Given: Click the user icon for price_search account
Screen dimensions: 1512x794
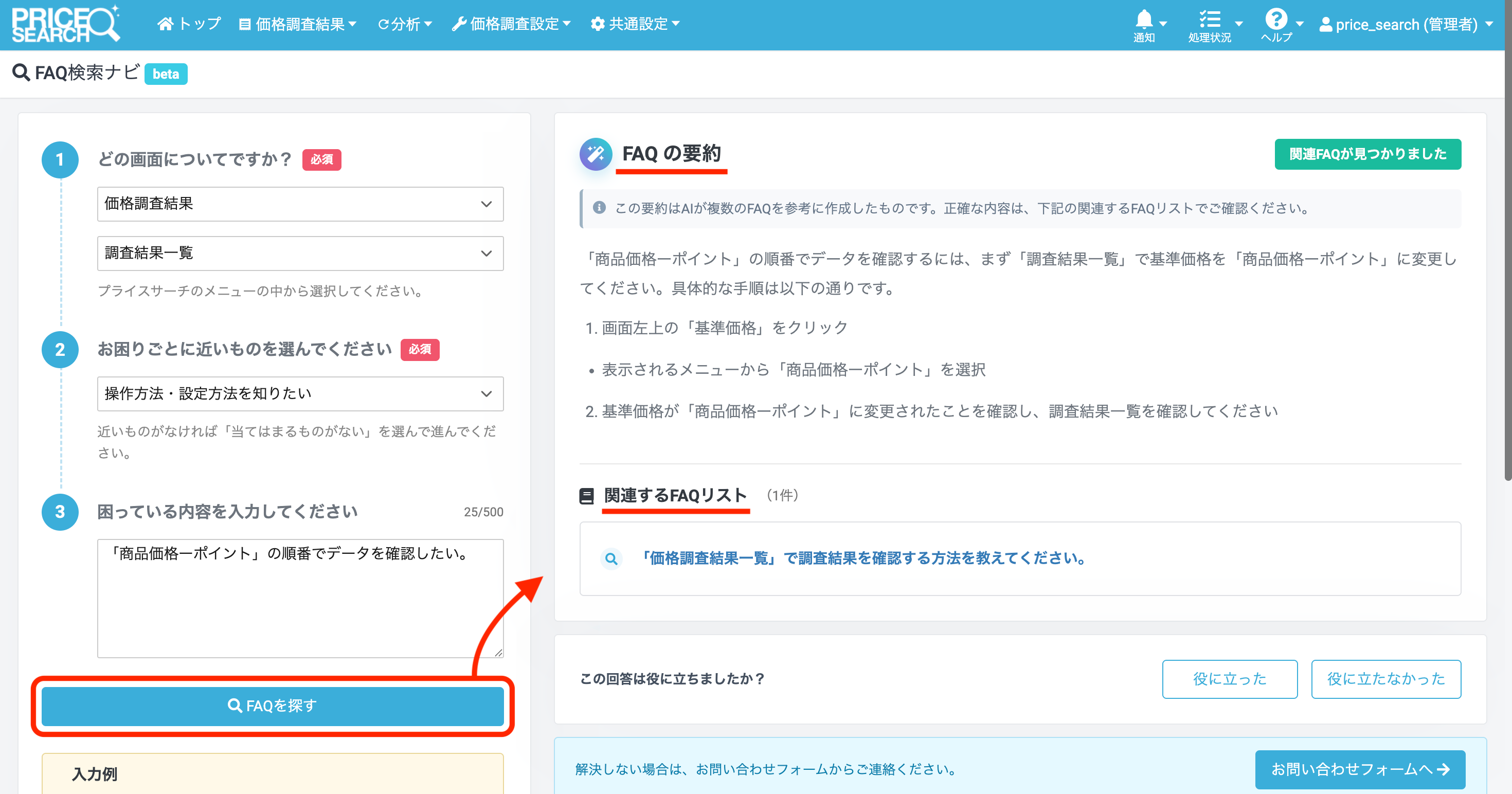Looking at the screenshot, I should [x=1325, y=24].
